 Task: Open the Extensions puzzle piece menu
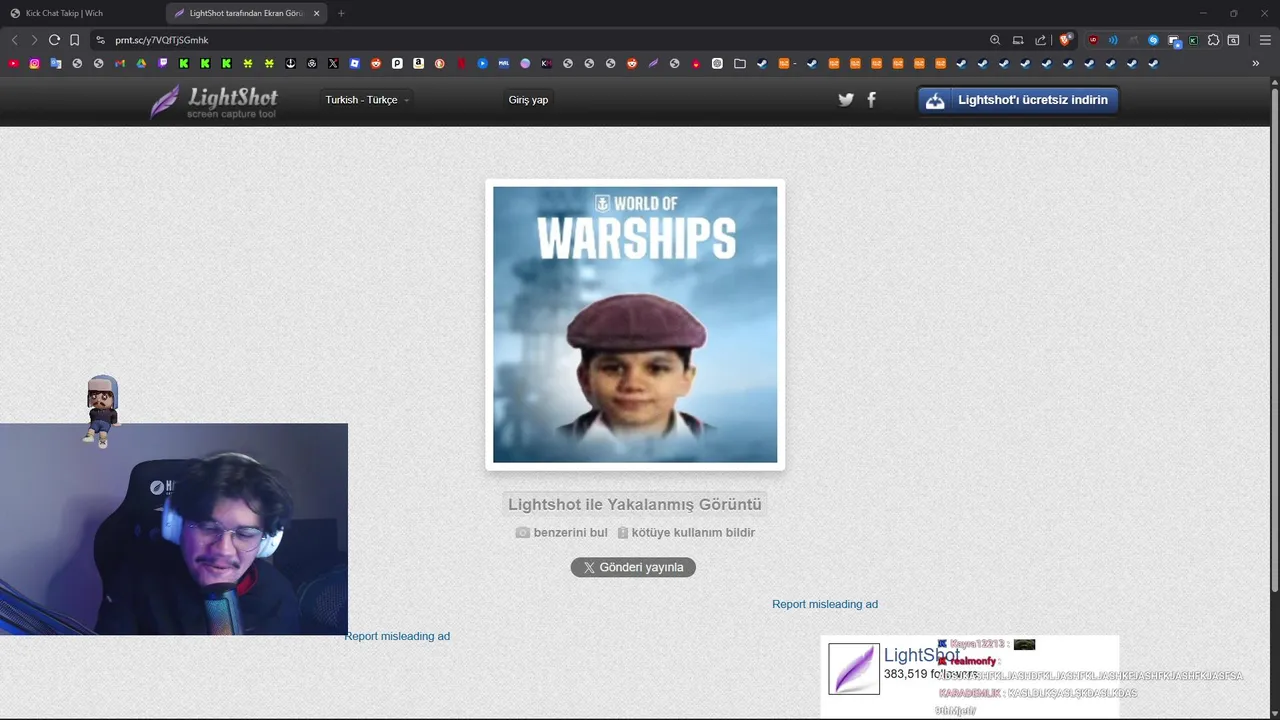click(x=1213, y=40)
